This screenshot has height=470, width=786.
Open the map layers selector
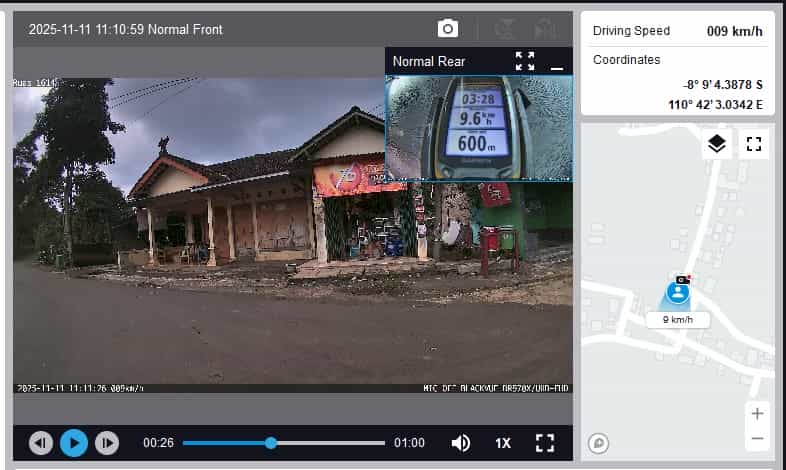pyautogui.click(x=717, y=144)
